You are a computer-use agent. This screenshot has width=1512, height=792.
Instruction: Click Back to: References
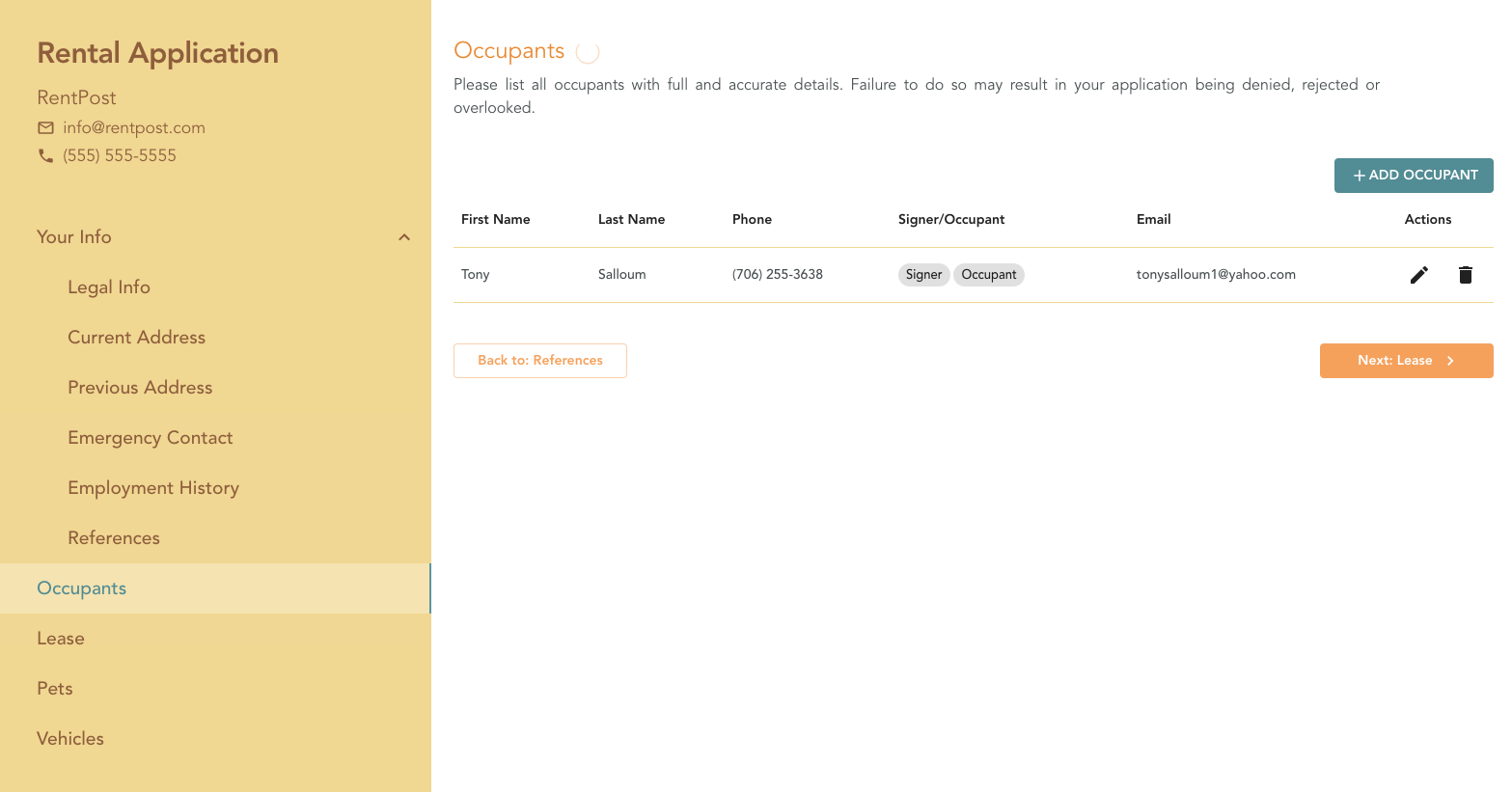point(539,360)
